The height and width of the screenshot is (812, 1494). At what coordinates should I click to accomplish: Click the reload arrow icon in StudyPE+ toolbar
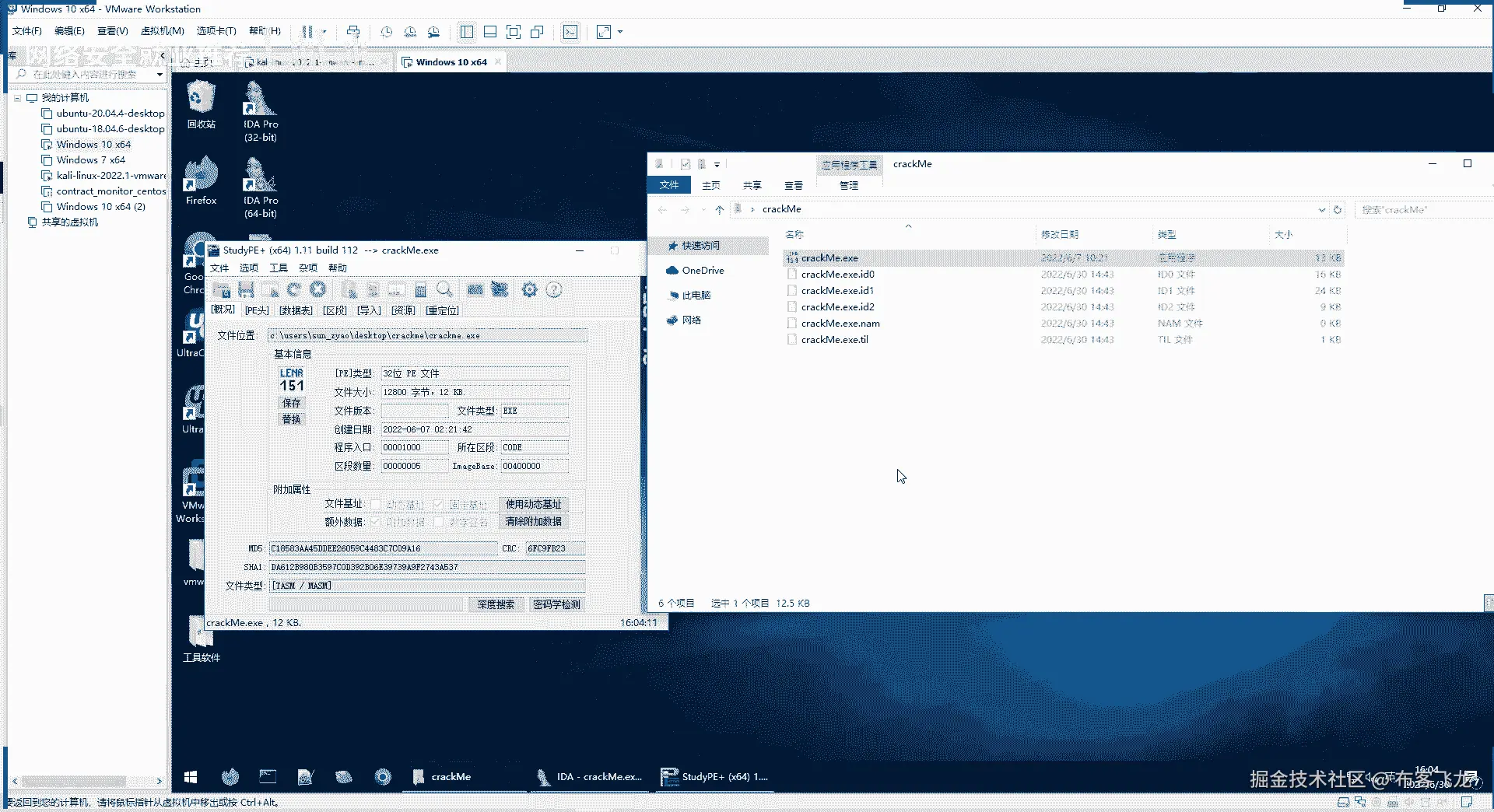pos(293,290)
